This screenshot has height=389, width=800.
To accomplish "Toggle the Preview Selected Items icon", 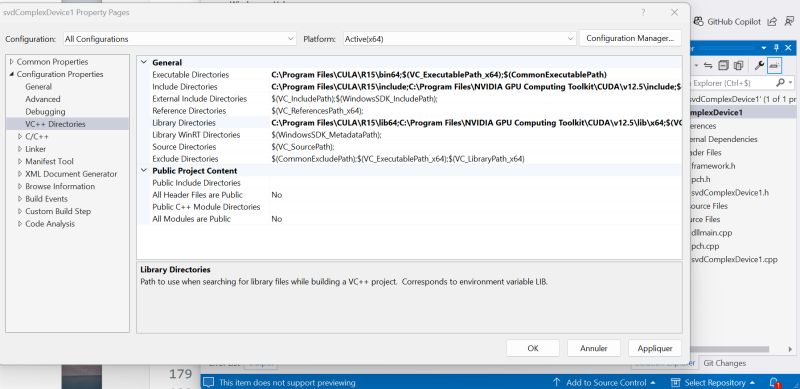I will point(774,65).
